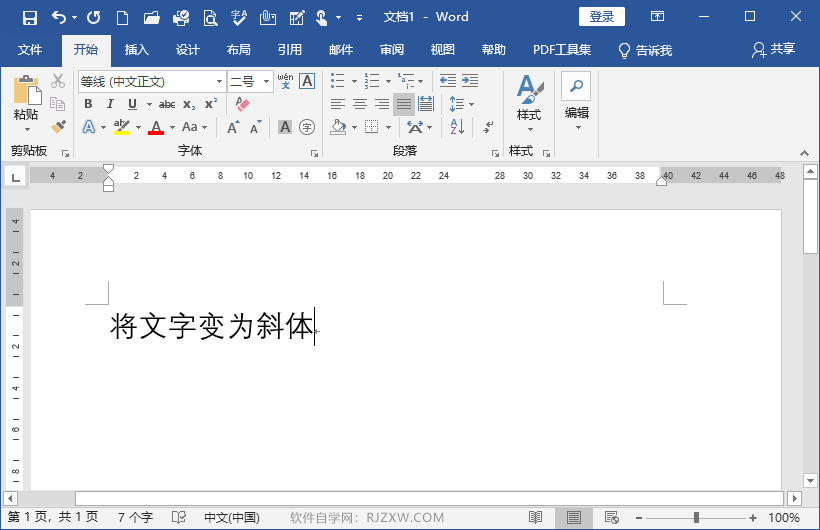The height and width of the screenshot is (530, 820).
Task: Switch to the 布局 tab
Action: point(238,50)
